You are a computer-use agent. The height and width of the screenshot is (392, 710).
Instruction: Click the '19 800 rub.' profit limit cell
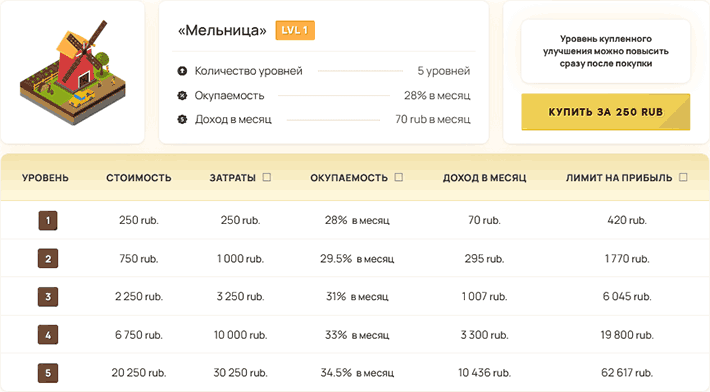pos(627,335)
